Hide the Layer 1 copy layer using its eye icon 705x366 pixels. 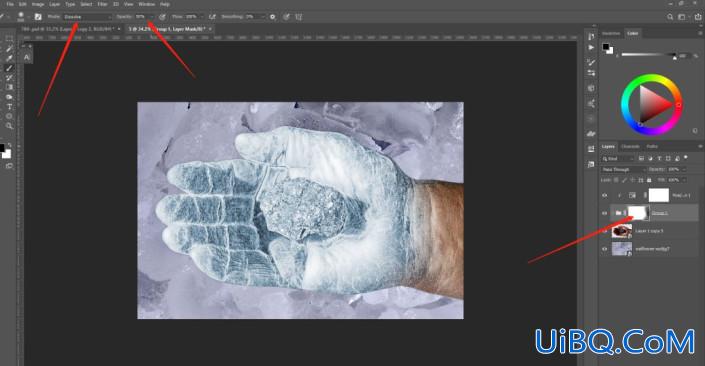(x=605, y=231)
